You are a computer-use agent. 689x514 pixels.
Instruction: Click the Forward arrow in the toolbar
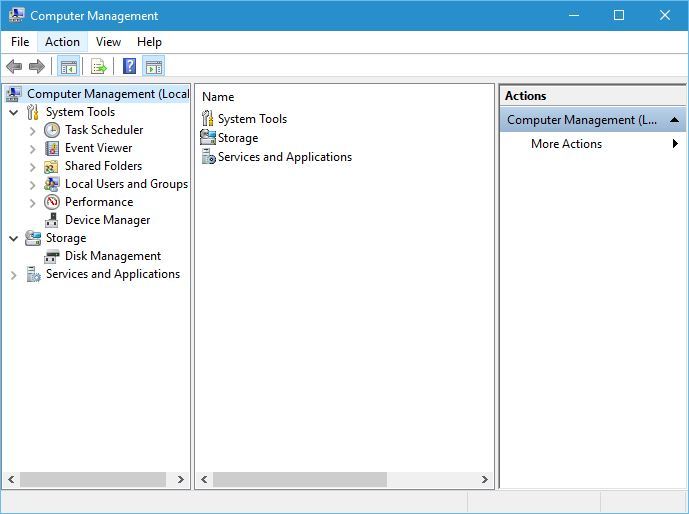coord(37,67)
